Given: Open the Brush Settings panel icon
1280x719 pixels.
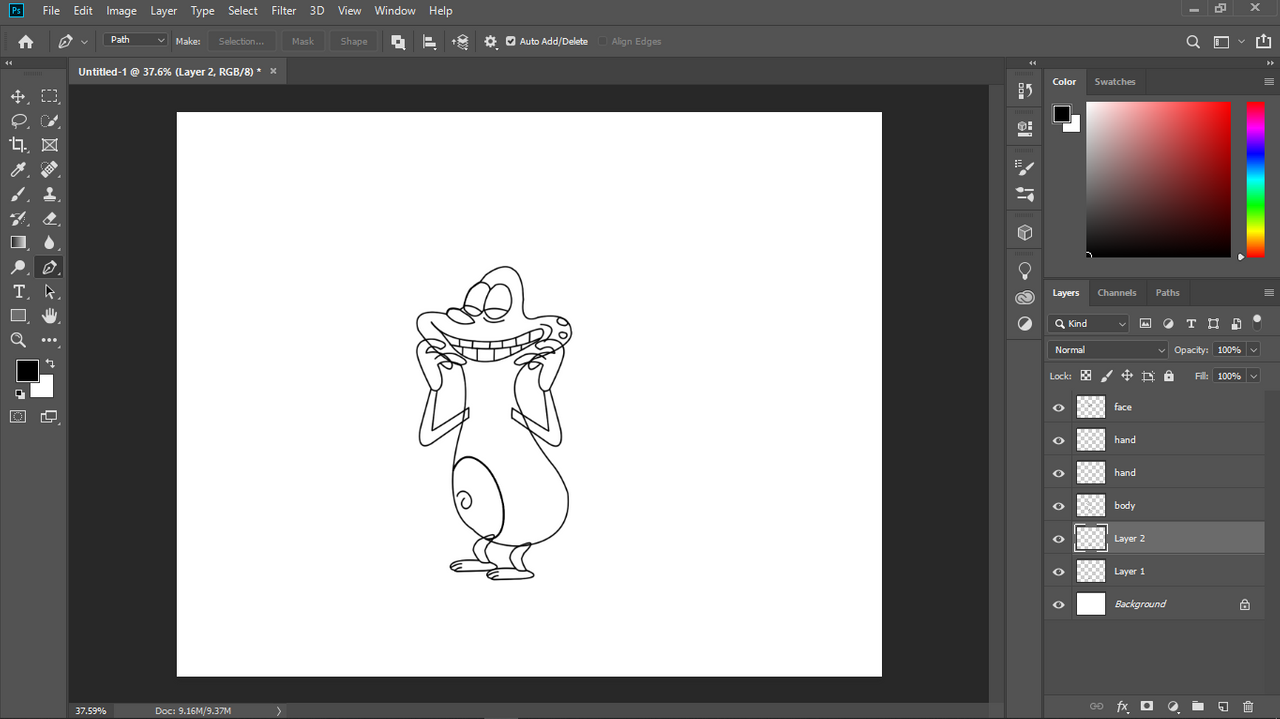Looking at the screenshot, I should (x=1025, y=167).
